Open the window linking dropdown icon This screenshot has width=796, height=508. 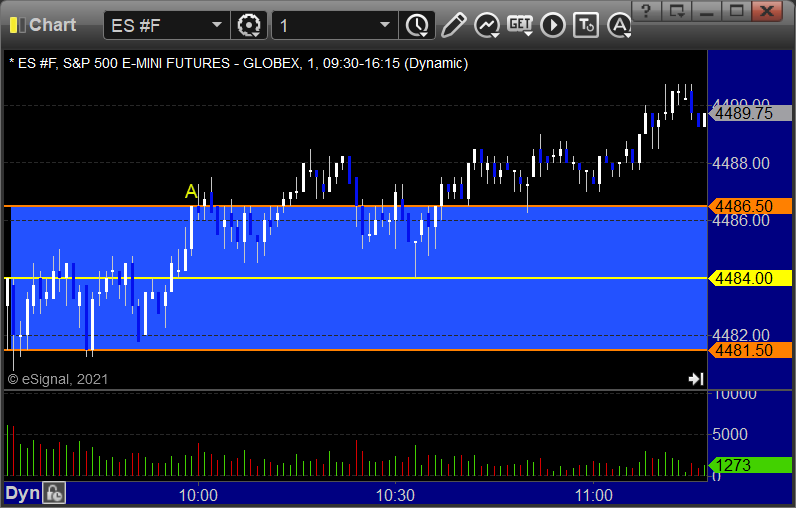(677, 11)
